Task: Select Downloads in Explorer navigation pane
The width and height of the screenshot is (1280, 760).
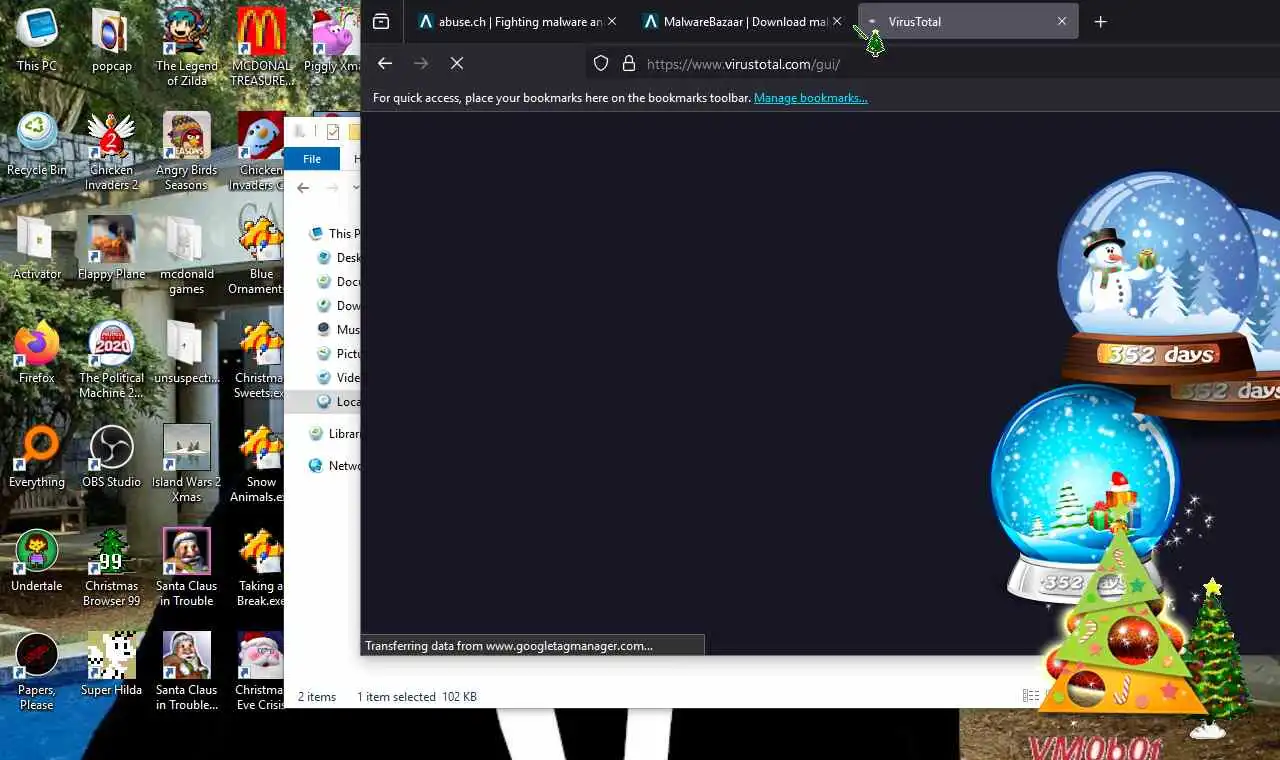Action: point(339,305)
